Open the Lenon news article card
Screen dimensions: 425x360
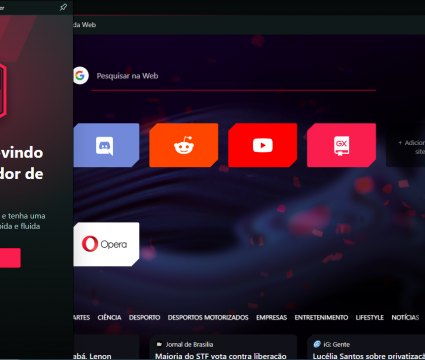coord(106,347)
